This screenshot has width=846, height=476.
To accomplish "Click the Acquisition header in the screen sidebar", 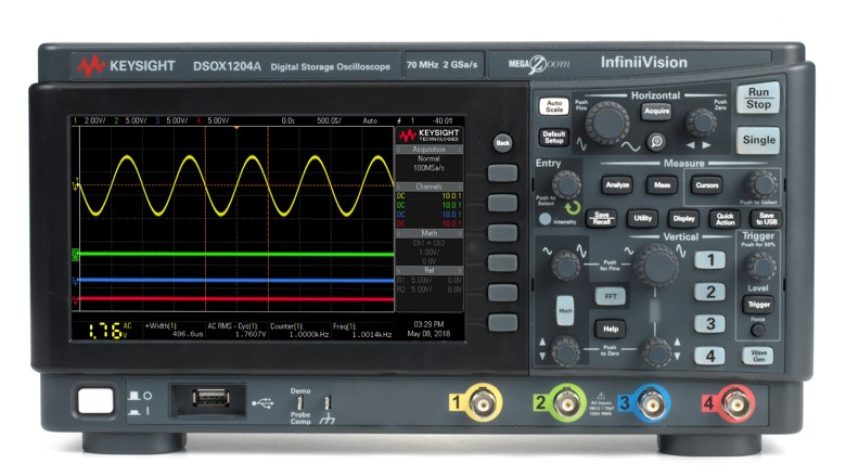I will 429,149.
